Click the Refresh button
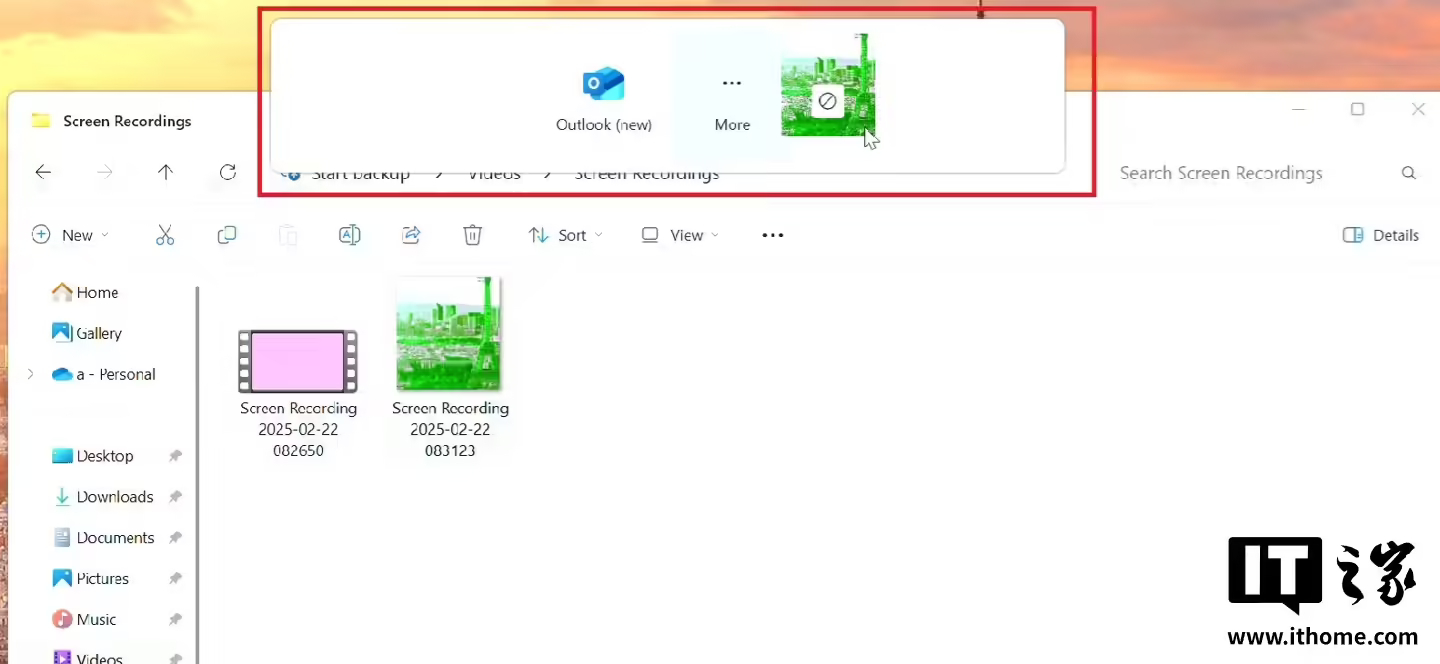Screen dimensions: 1440x664 228,172
